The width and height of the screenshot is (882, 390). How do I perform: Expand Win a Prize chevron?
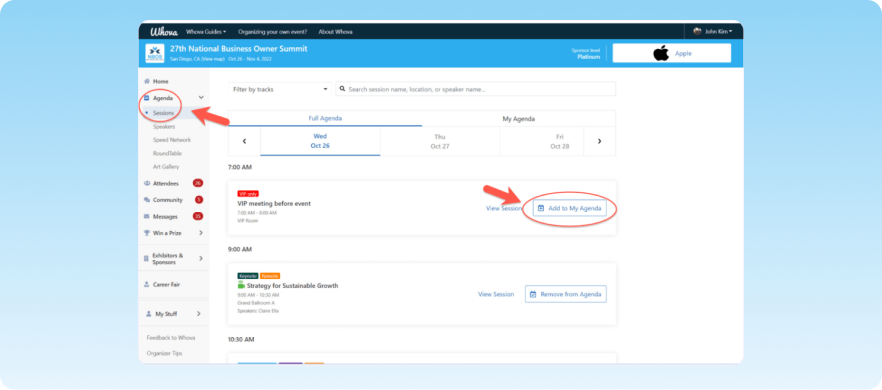pos(201,233)
